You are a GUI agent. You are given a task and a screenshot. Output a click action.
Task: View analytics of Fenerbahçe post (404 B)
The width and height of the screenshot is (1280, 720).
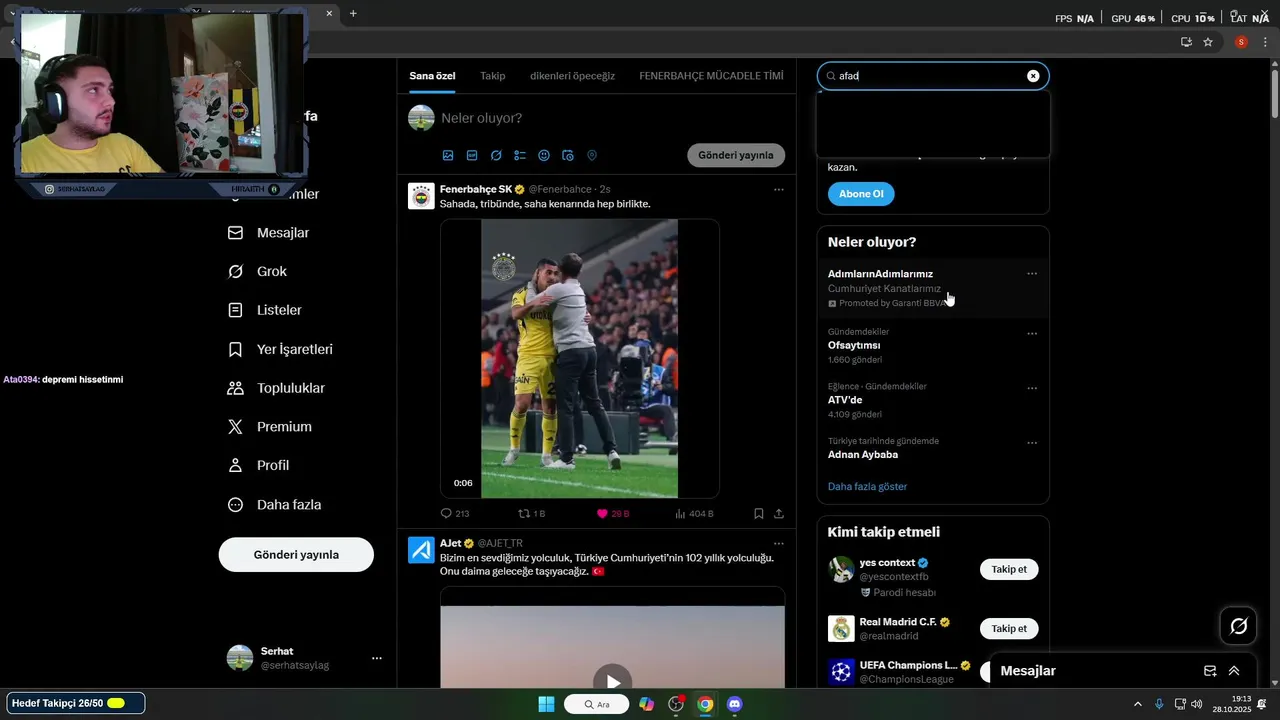pos(694,513)
